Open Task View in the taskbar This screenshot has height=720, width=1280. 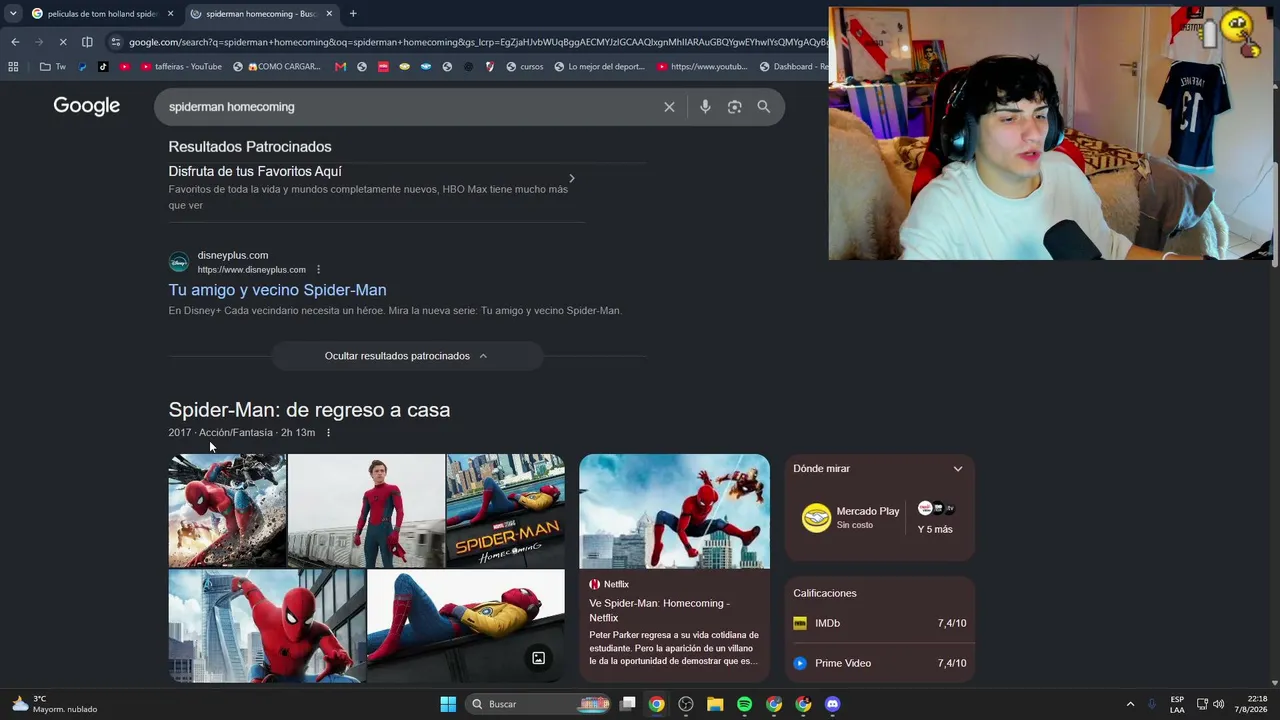coord(628,704)
